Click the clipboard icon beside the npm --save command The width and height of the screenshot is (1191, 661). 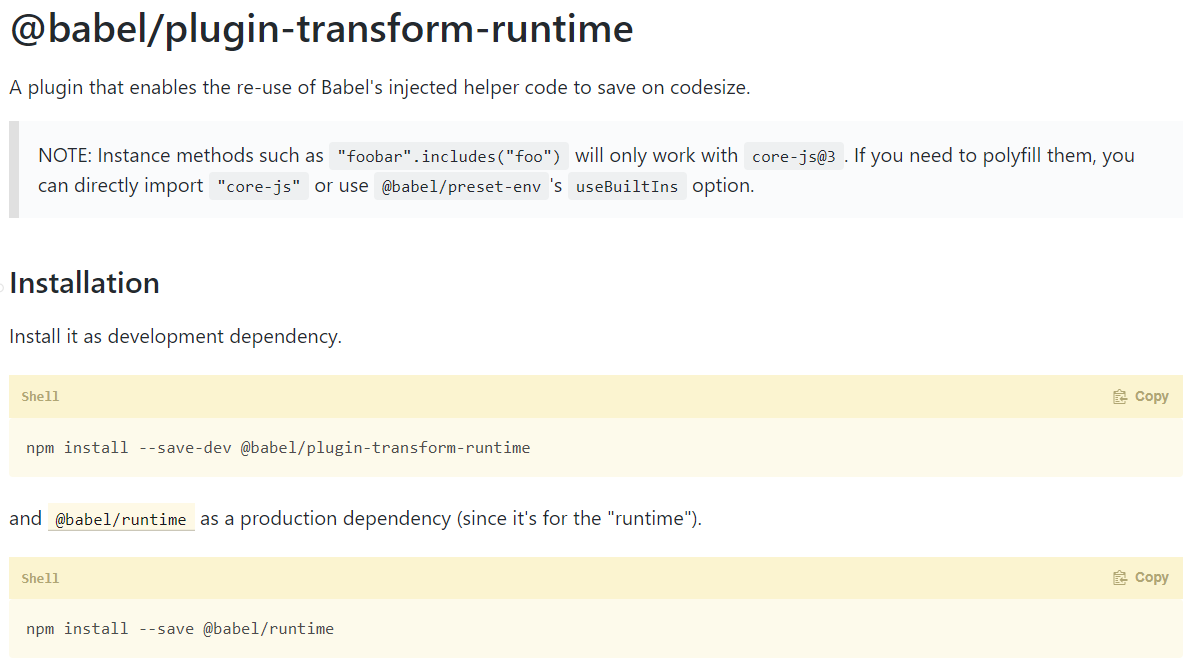click(x=1120, y=578)
